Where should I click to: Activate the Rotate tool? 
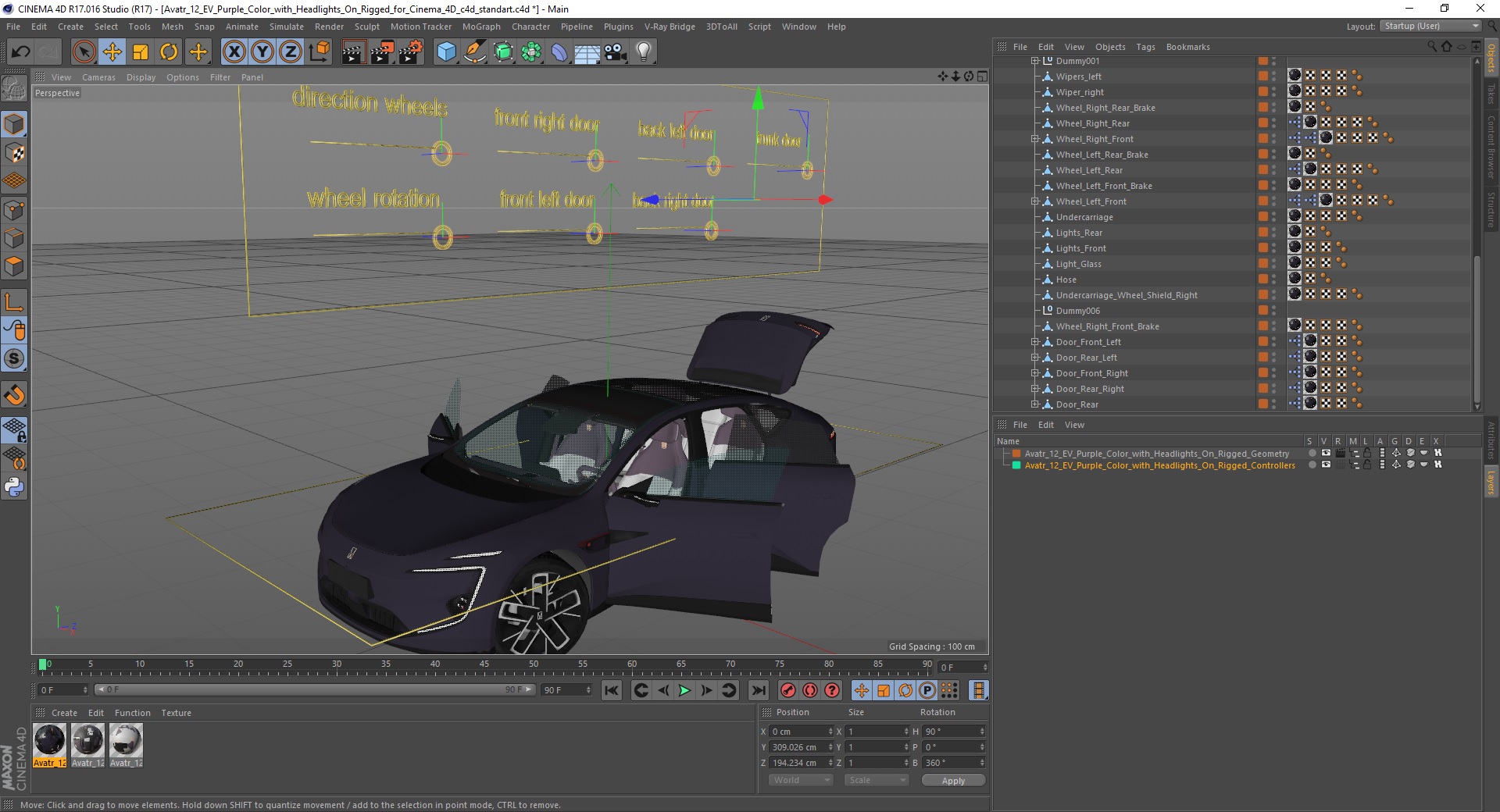tap(169, 52)
